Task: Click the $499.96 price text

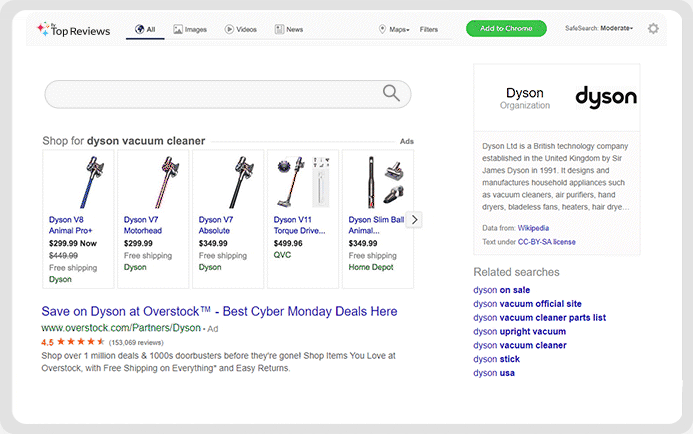Action: 288,243
